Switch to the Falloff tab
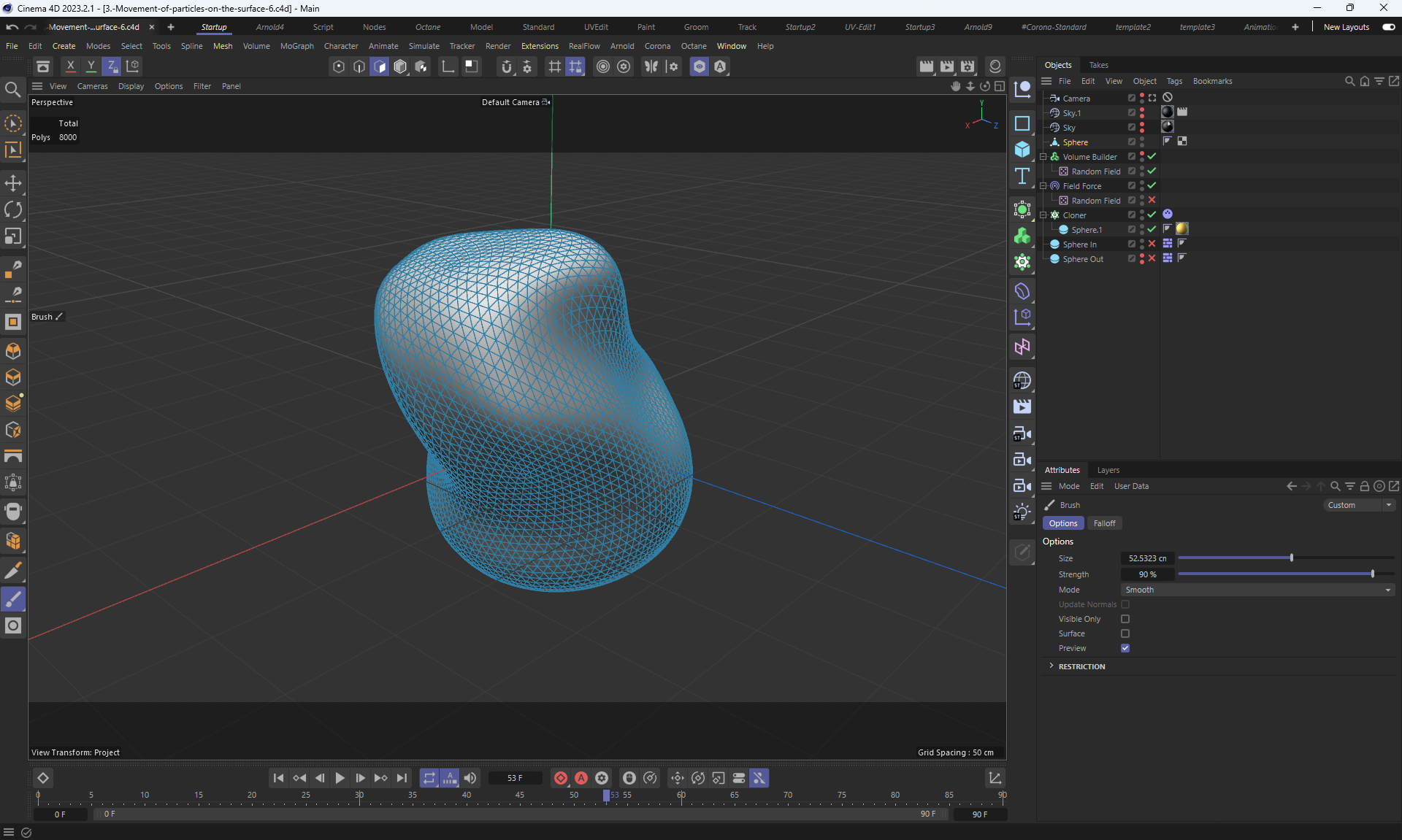 point(1104,523)
